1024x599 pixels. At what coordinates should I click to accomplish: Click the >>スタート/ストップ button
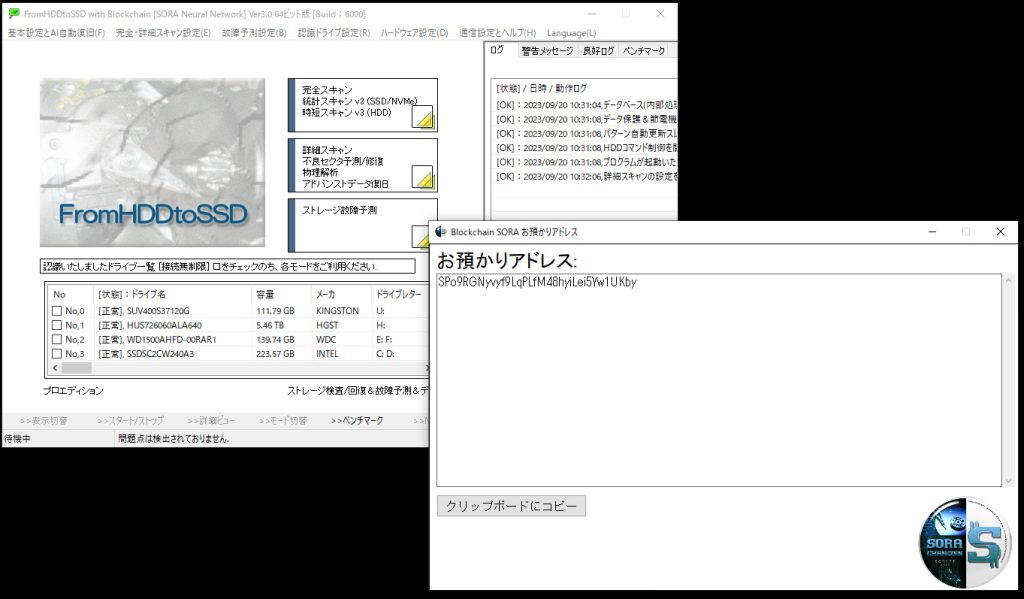pyautogui.click(x=131, y=421)
